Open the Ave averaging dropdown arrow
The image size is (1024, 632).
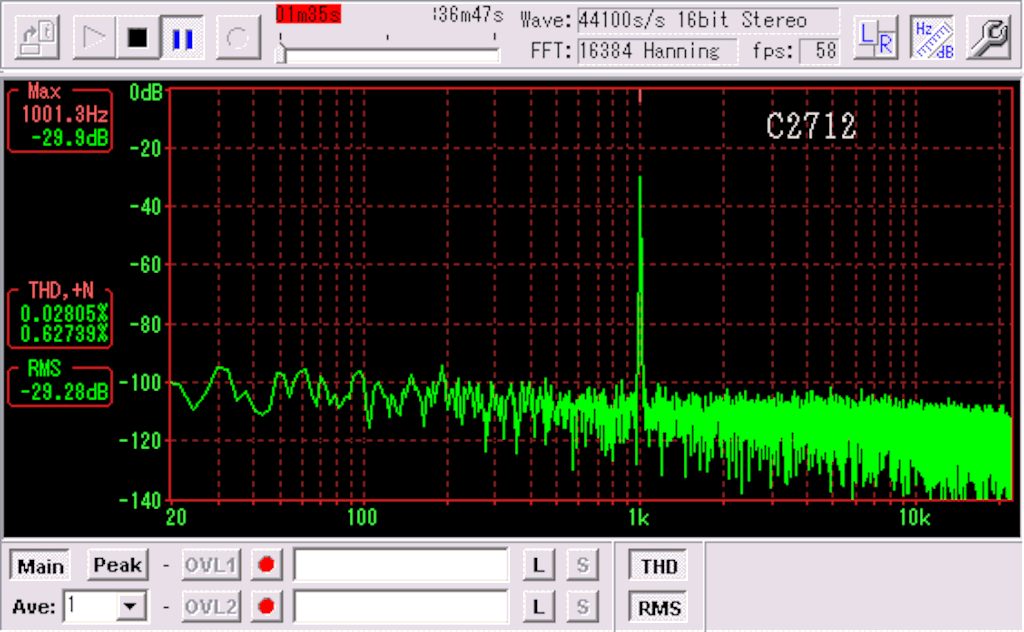pyautogui.click(x=131, y=607)
